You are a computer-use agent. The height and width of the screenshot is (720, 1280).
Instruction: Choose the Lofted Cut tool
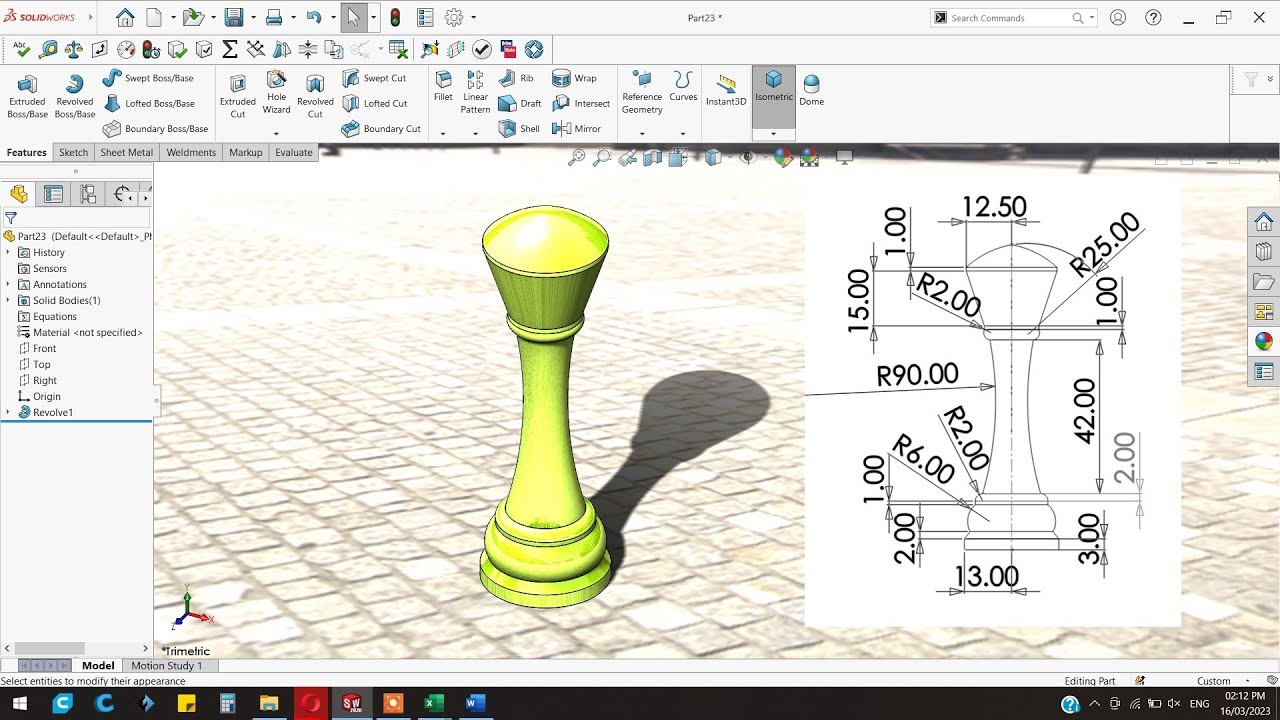375,103
